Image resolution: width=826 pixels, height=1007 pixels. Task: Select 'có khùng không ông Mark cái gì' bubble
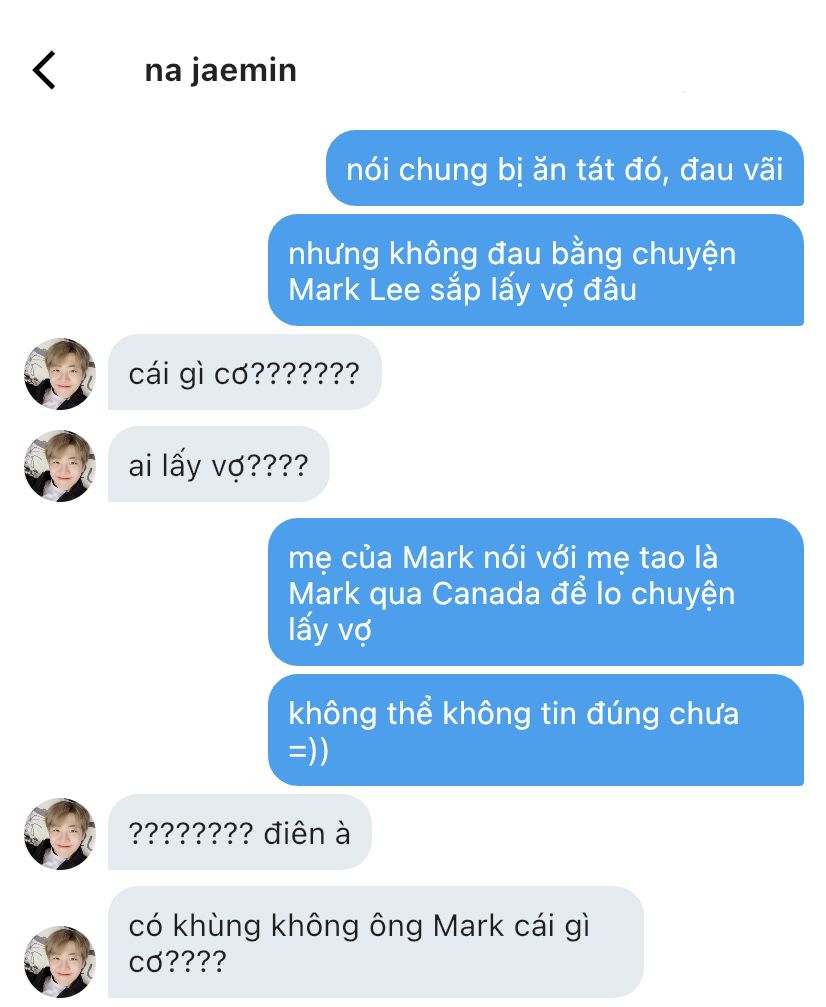(x=376, y=942)
